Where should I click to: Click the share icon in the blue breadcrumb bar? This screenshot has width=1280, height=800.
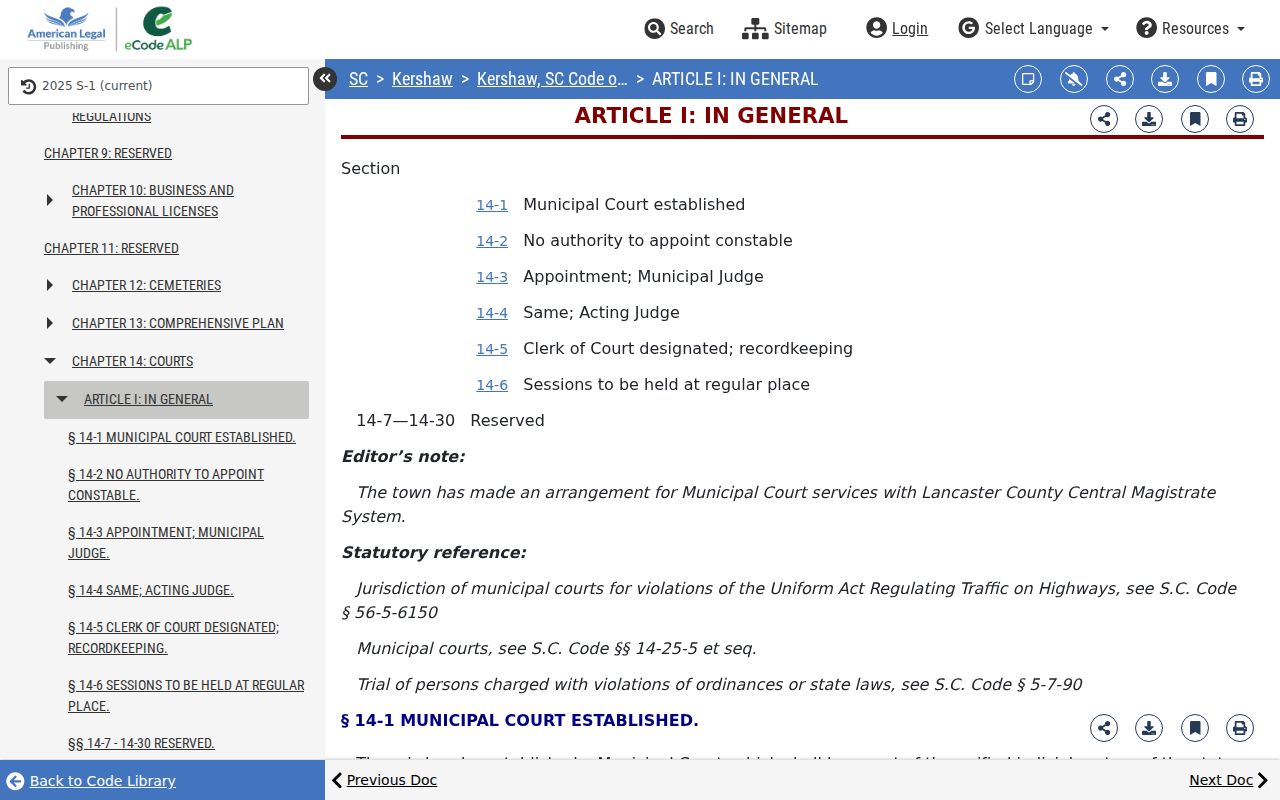[x=1120, y=79]
